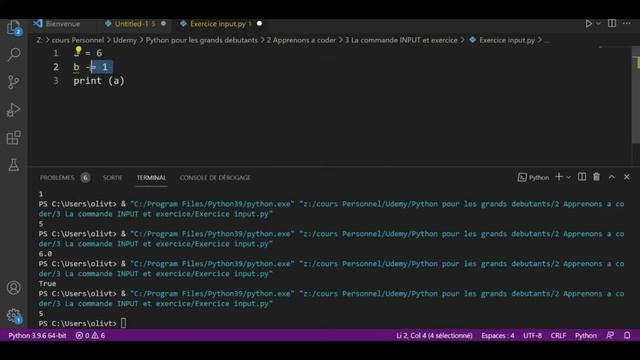Open errors and warnings count in status bar
This screenshot has height=360, width=640.
[90, 336]
